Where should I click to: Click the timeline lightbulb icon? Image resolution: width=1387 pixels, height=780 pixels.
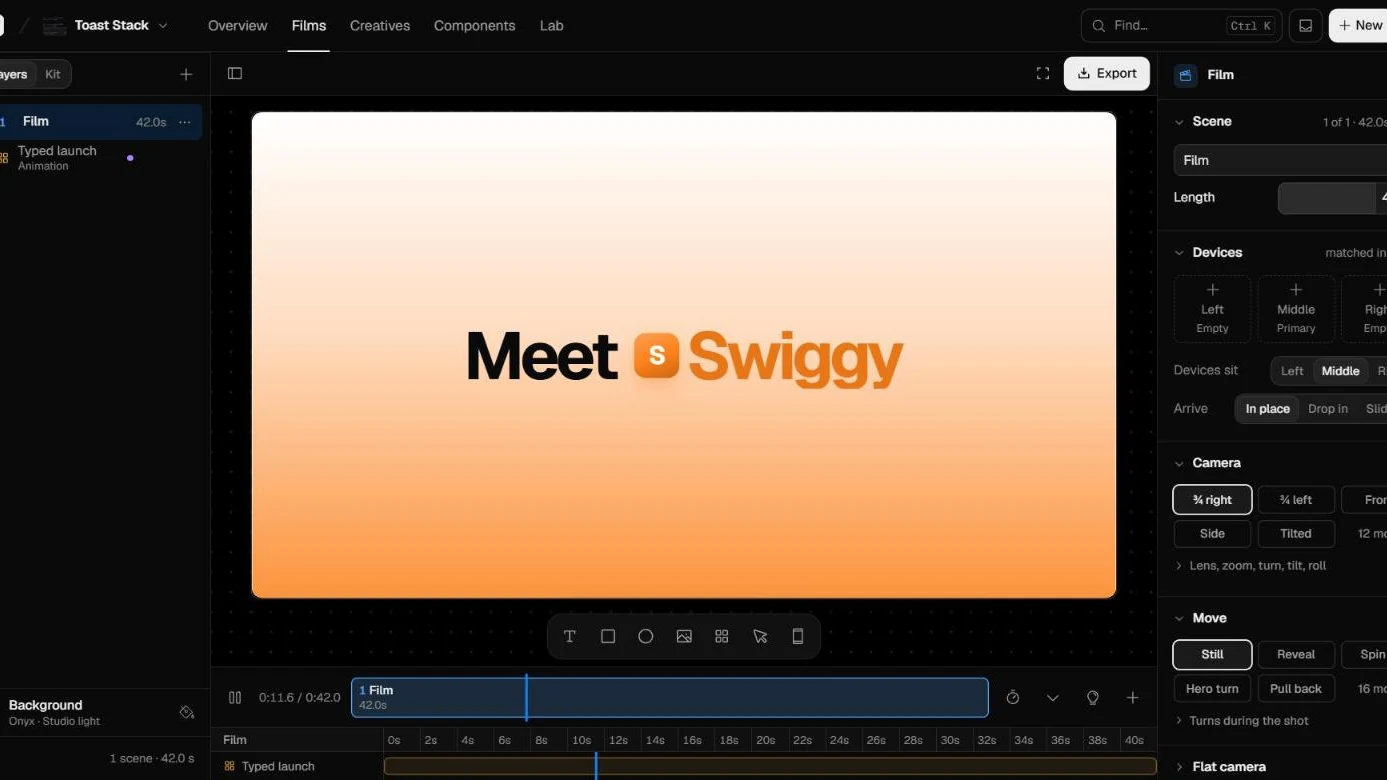[1093, 697]
